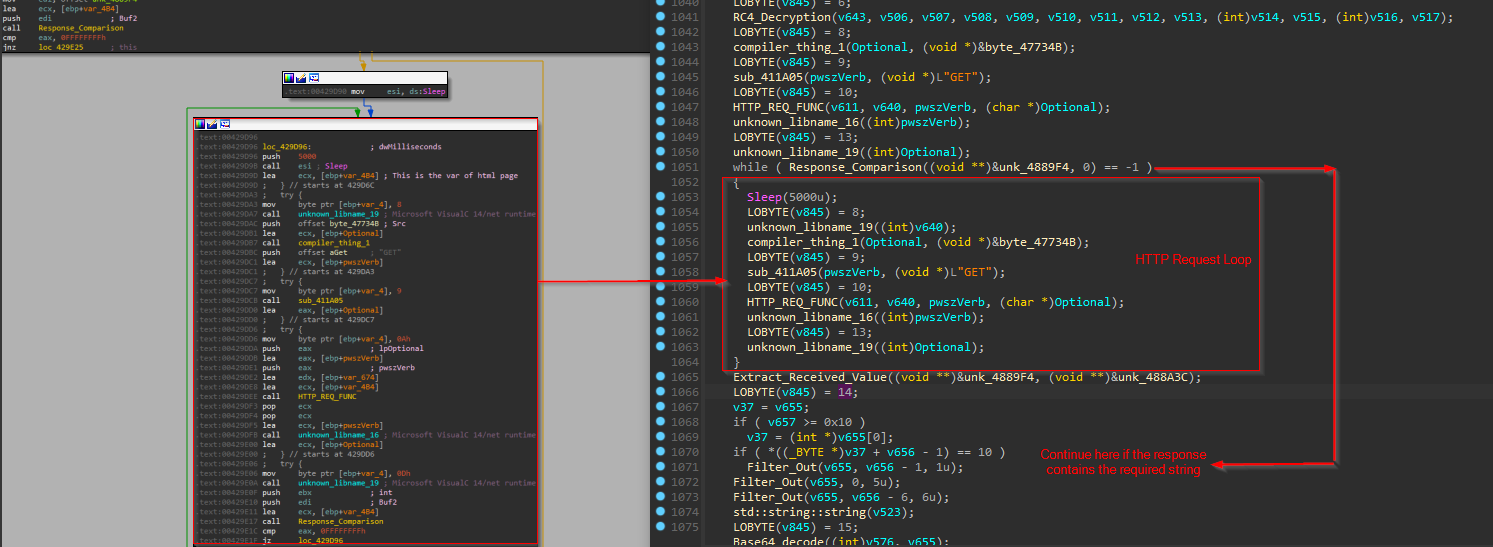Click the pencil edit icon on the small Sleep node

point(301,77)
